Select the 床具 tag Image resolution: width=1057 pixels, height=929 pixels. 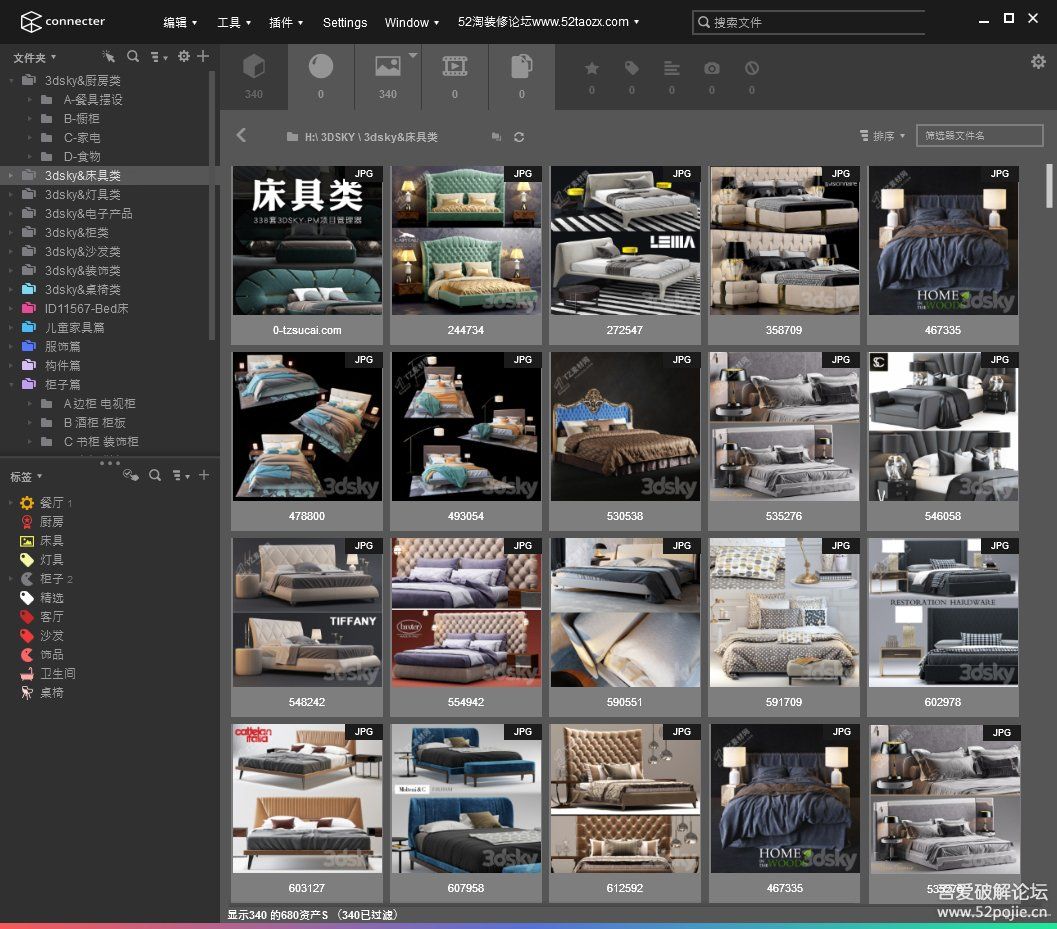(52, 541)
